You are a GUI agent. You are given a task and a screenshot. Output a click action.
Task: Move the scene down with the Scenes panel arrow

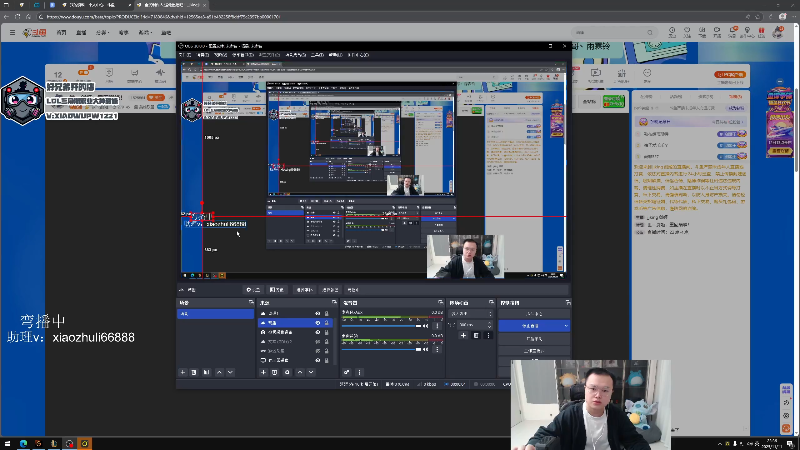(231, 372)
